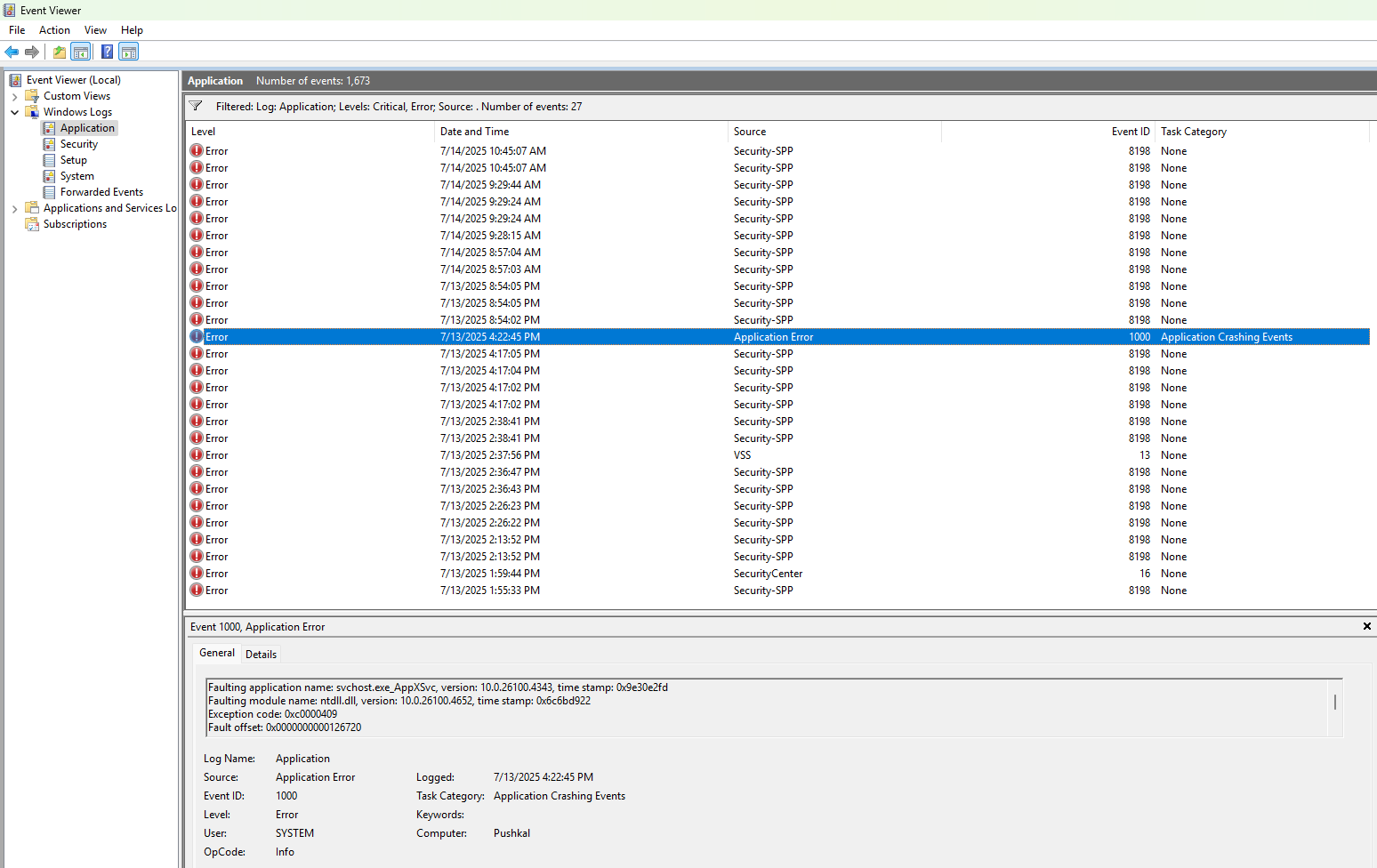This screenshot has height=868, width=1377.
Task: Toggle the Show/Hide Action Pane icon
Action: coord(129,52)
